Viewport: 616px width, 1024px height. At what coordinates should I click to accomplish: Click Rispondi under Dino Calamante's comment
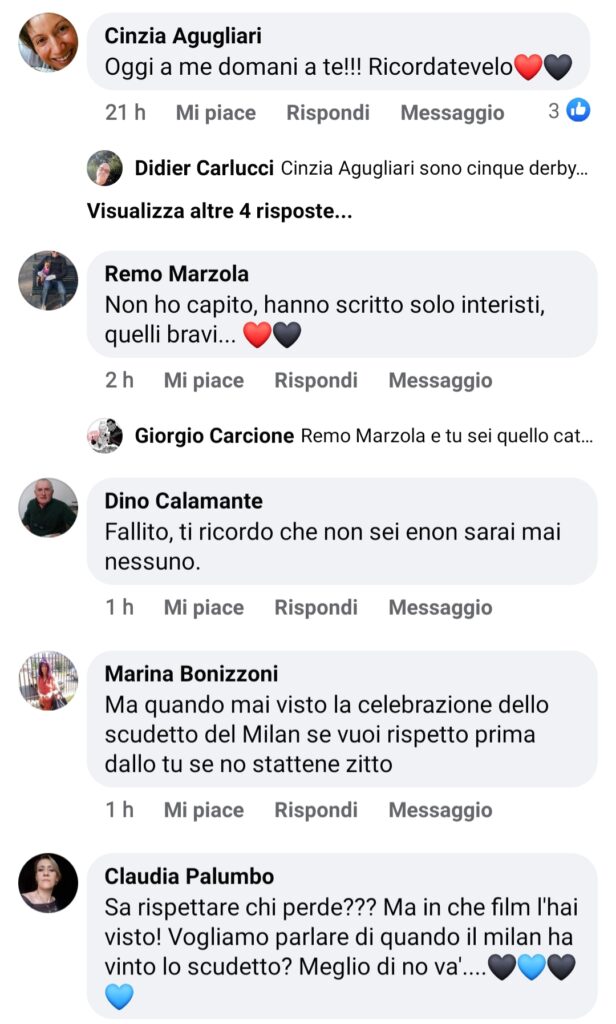(316, 607)
